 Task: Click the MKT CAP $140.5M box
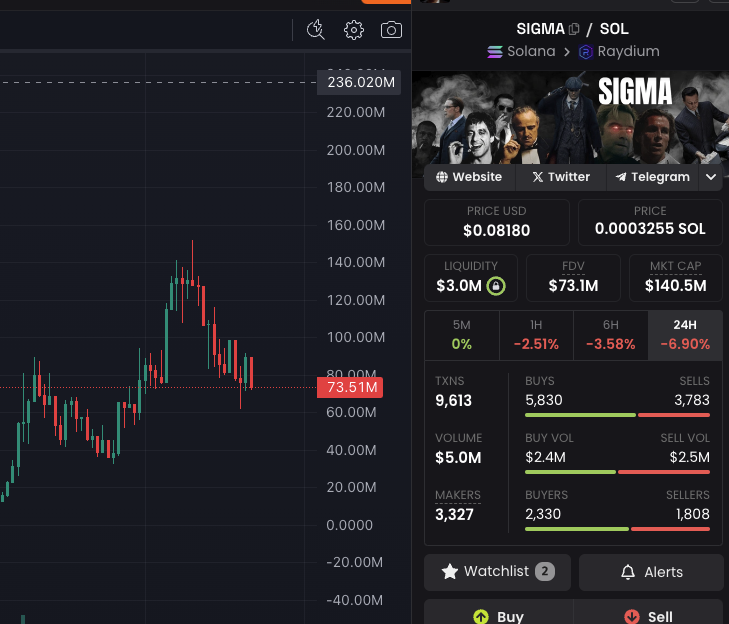tap(676, 278)
